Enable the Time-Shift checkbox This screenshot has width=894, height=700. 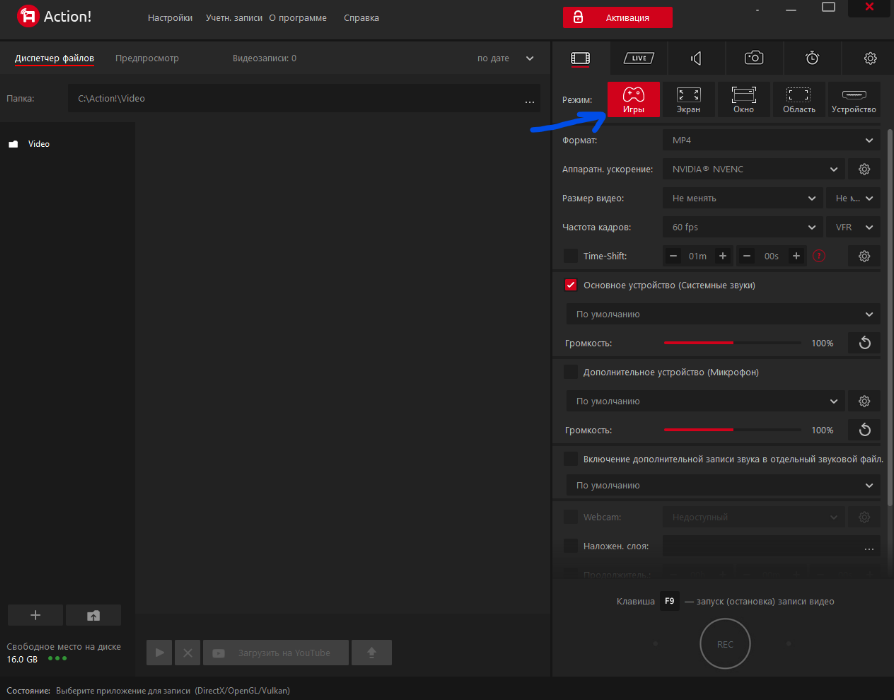(571, 256)
